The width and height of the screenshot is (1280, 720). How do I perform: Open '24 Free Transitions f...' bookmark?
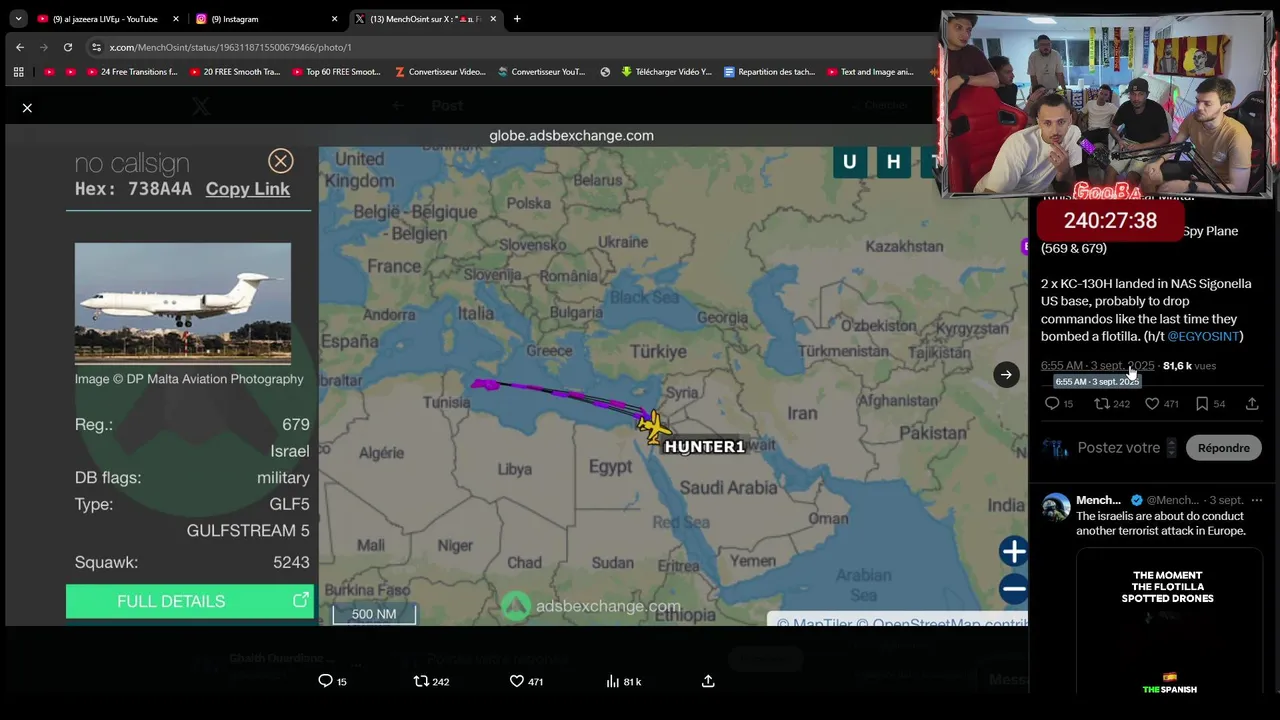point(132,72)
